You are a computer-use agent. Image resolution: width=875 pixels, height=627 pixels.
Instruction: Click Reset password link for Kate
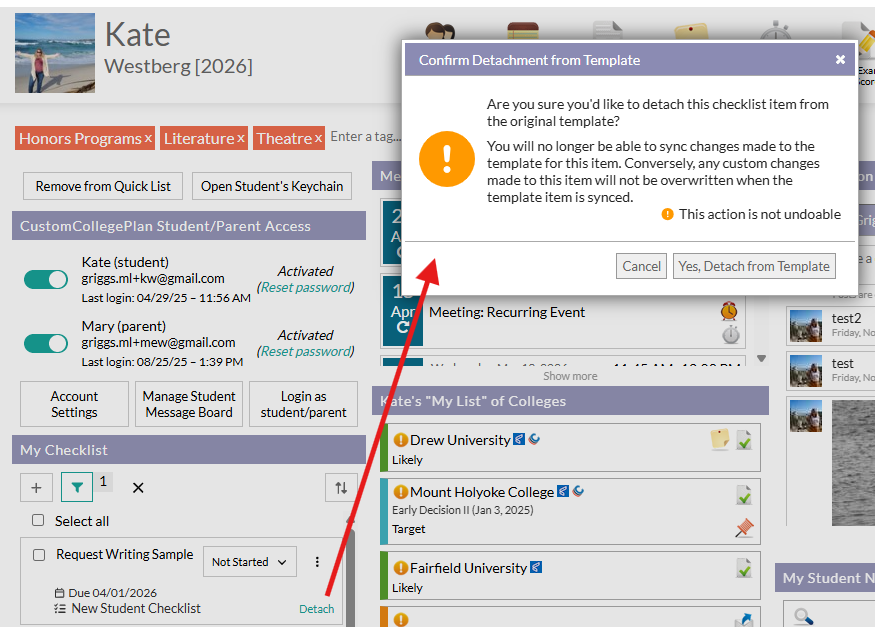point(306,287)
